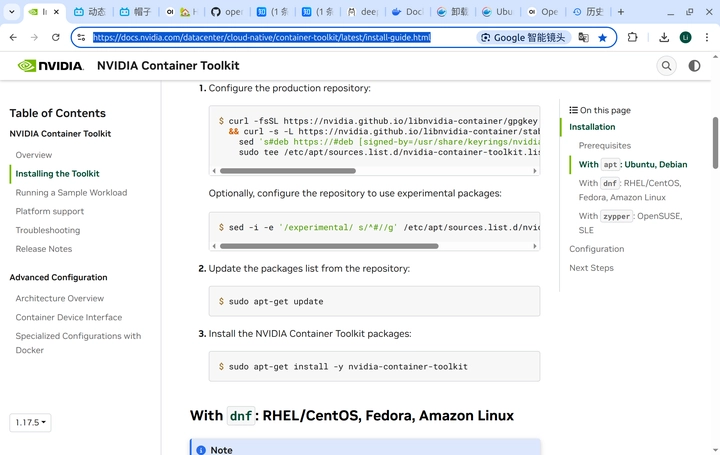Screen dimensions: 720x455
Task: Open the browser extensions puzzle icon
Action: point(632,37)
